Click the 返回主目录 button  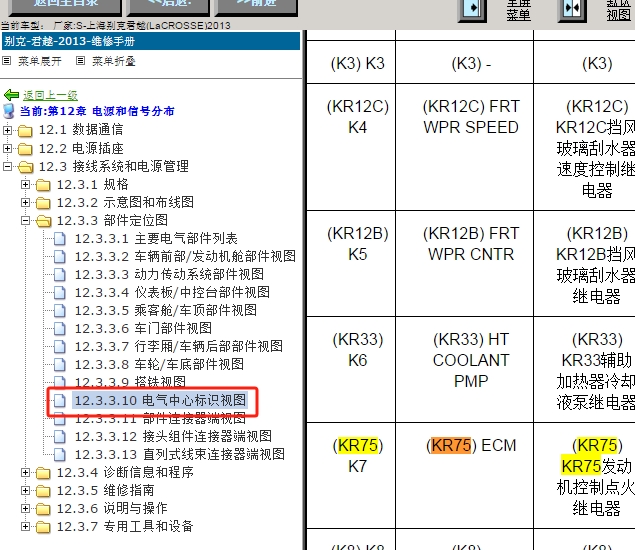click(x=66, y=6)
